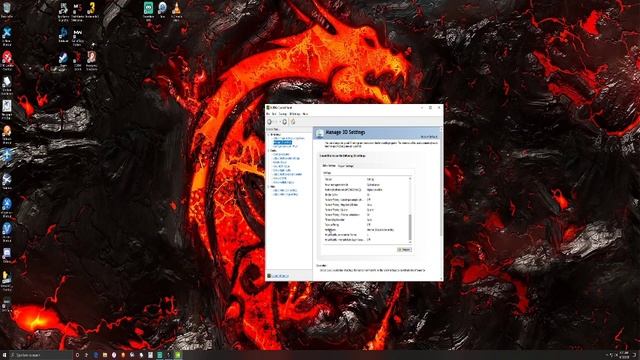The image size is (640, 360).
Task: Open the 3D Settings menu
Action: click(295, 114)
